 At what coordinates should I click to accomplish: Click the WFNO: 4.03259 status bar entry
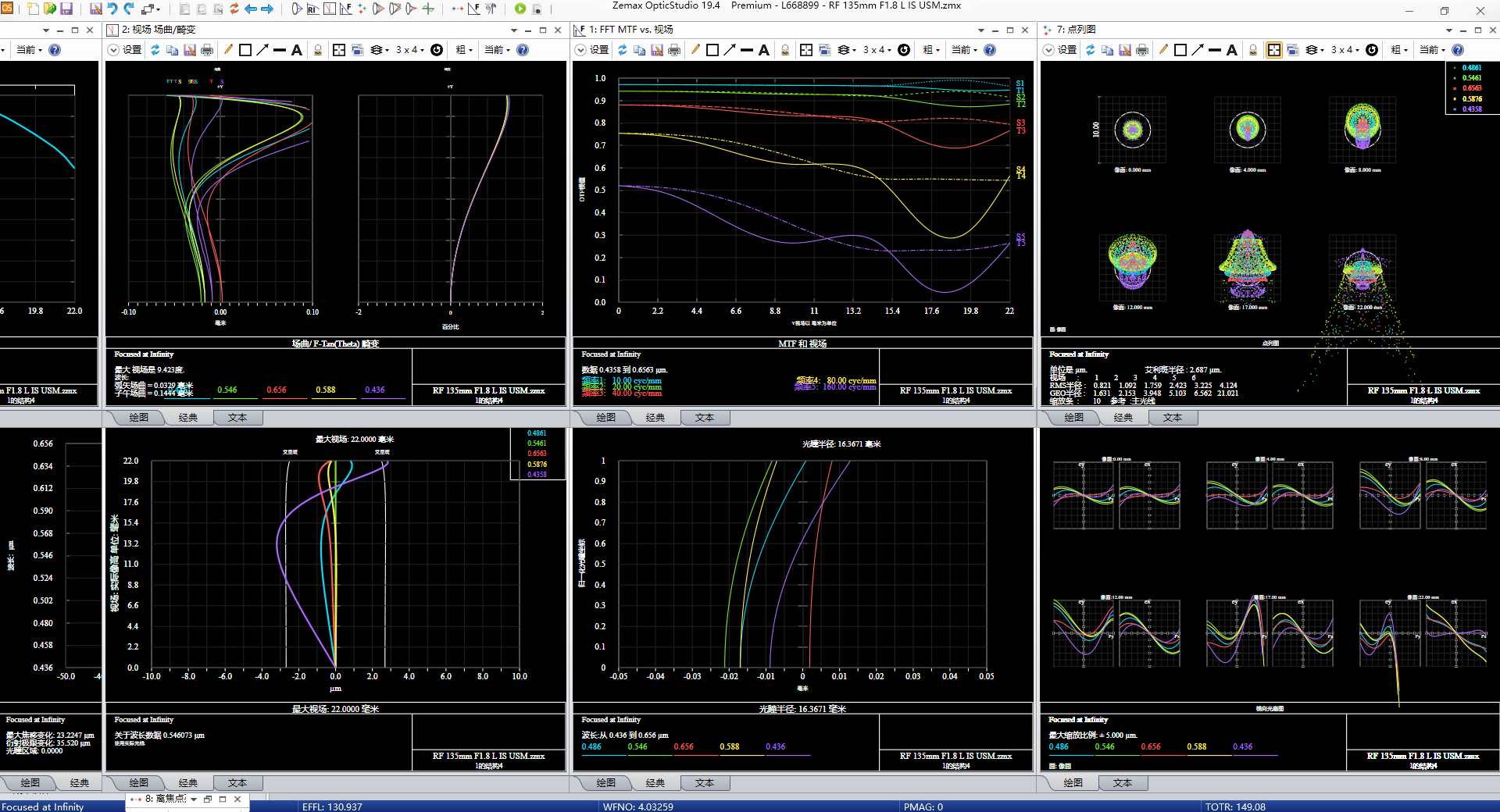[x=637, y=807]
